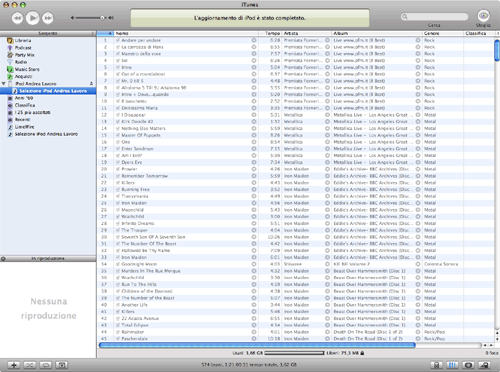Click the vertical scrollbar thumb

tap(497, 50)
